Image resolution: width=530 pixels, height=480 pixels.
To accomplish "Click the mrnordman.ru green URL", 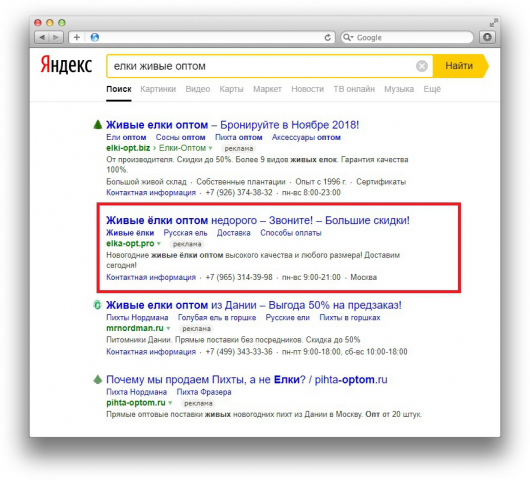I will point(135,328).
